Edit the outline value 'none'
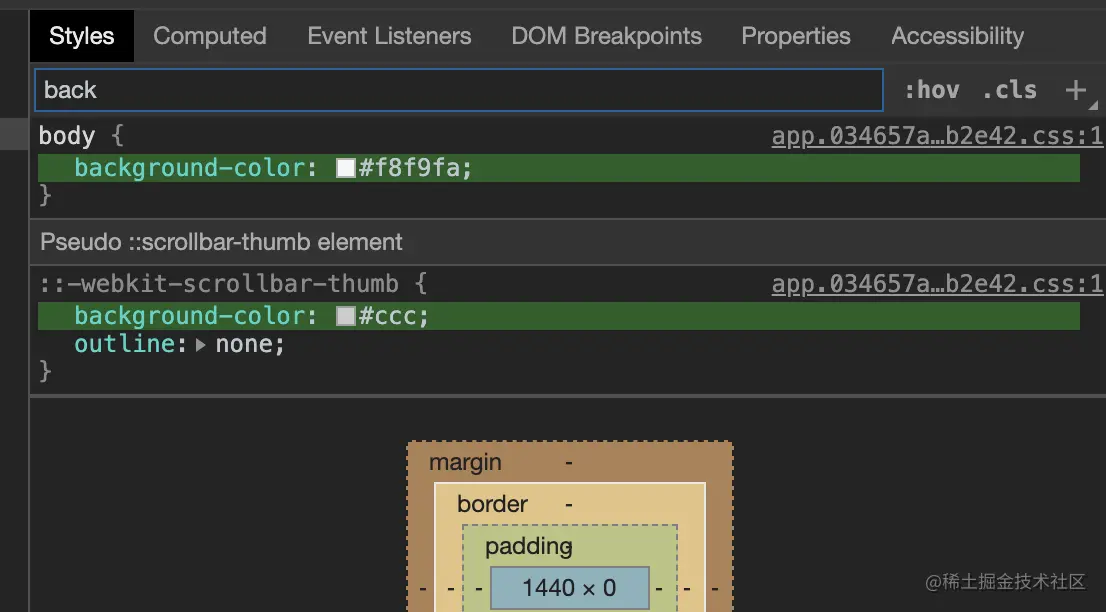Image resolution: width=1106 pixels, height=612 pixels. pyautogui.click(x=244, y=345)
